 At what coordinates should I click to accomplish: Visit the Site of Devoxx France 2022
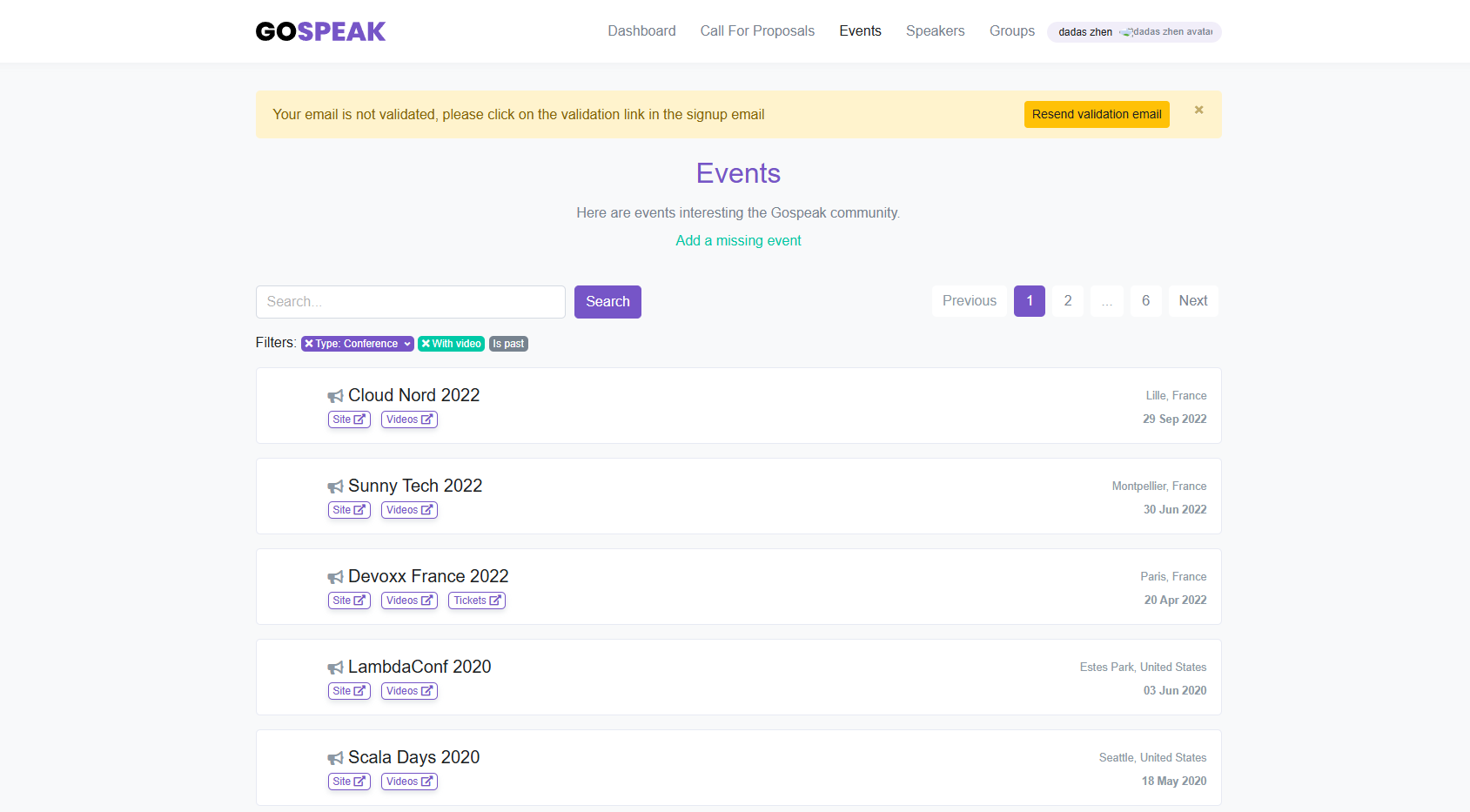pyautogui.click(x=349, y=601)
